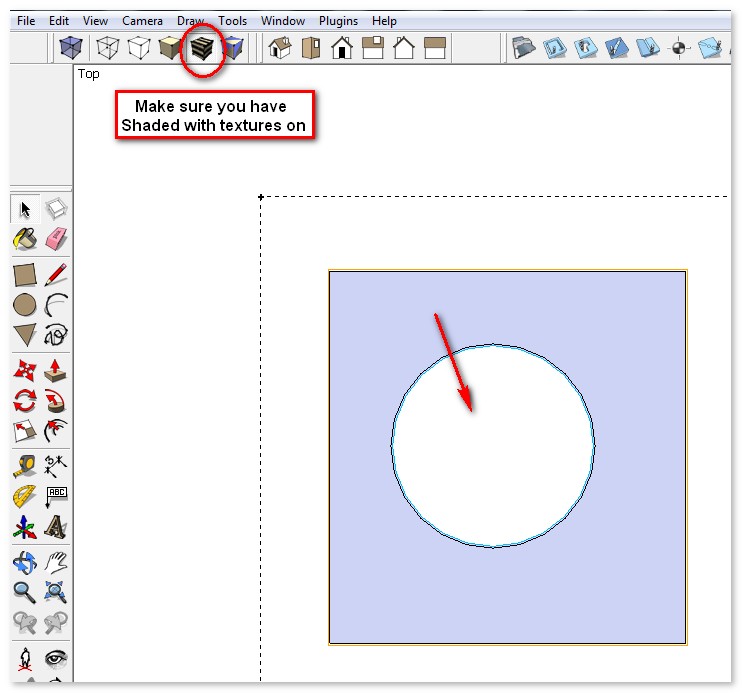Viewport: 742px width, 693px height.
Task: Choose the Orbit camera tool
Action: [x=25, y=562]
